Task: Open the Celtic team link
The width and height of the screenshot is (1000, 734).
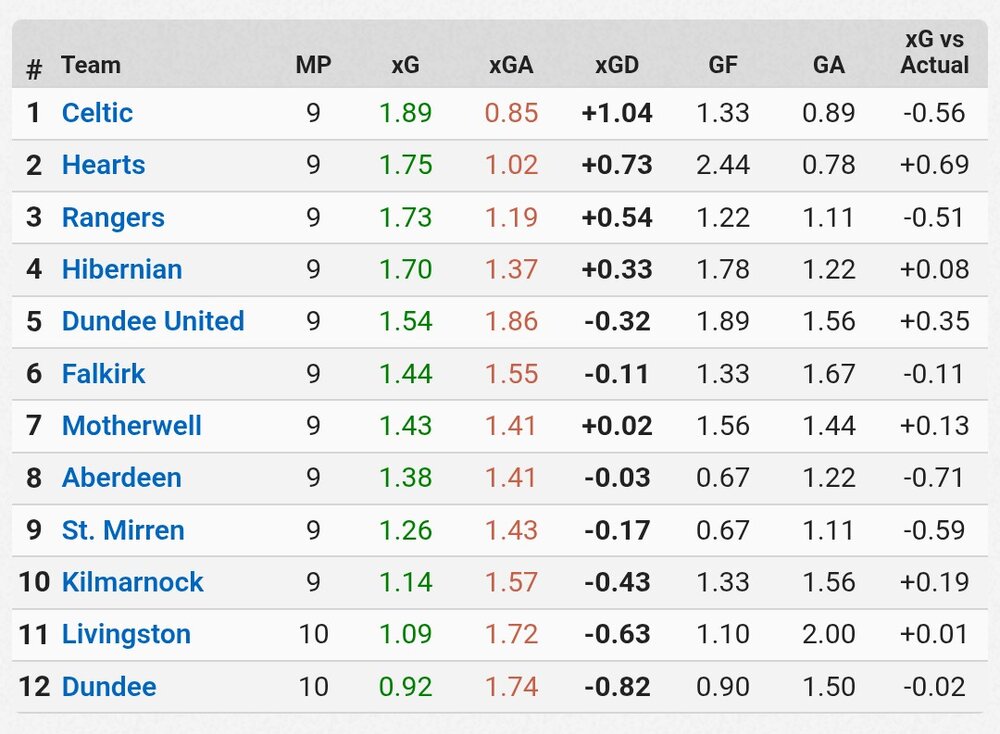Action: click(x=97, y=113)
